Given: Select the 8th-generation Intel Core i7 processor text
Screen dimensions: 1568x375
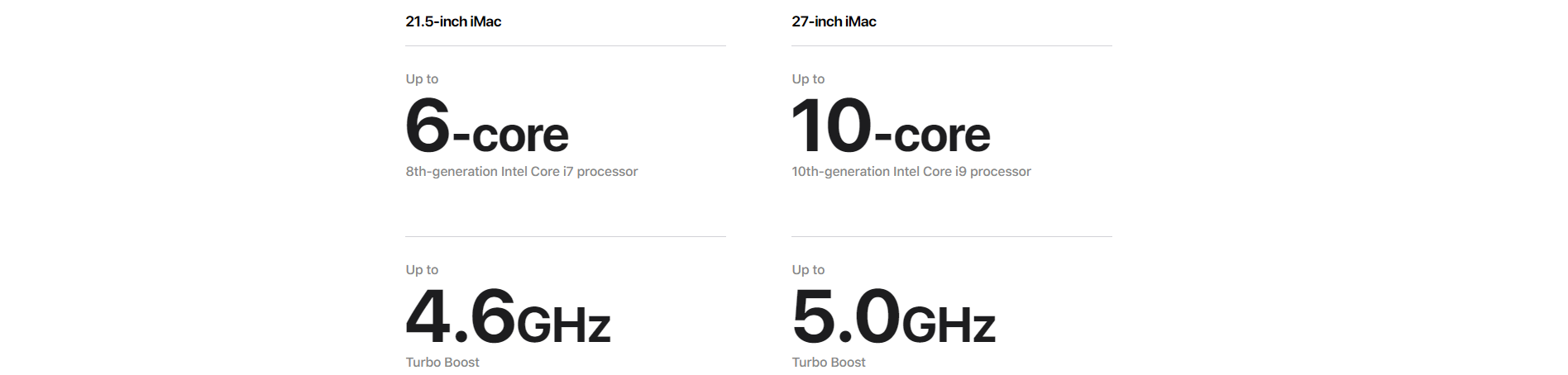Looking at the screenshot, I should 521,172.
